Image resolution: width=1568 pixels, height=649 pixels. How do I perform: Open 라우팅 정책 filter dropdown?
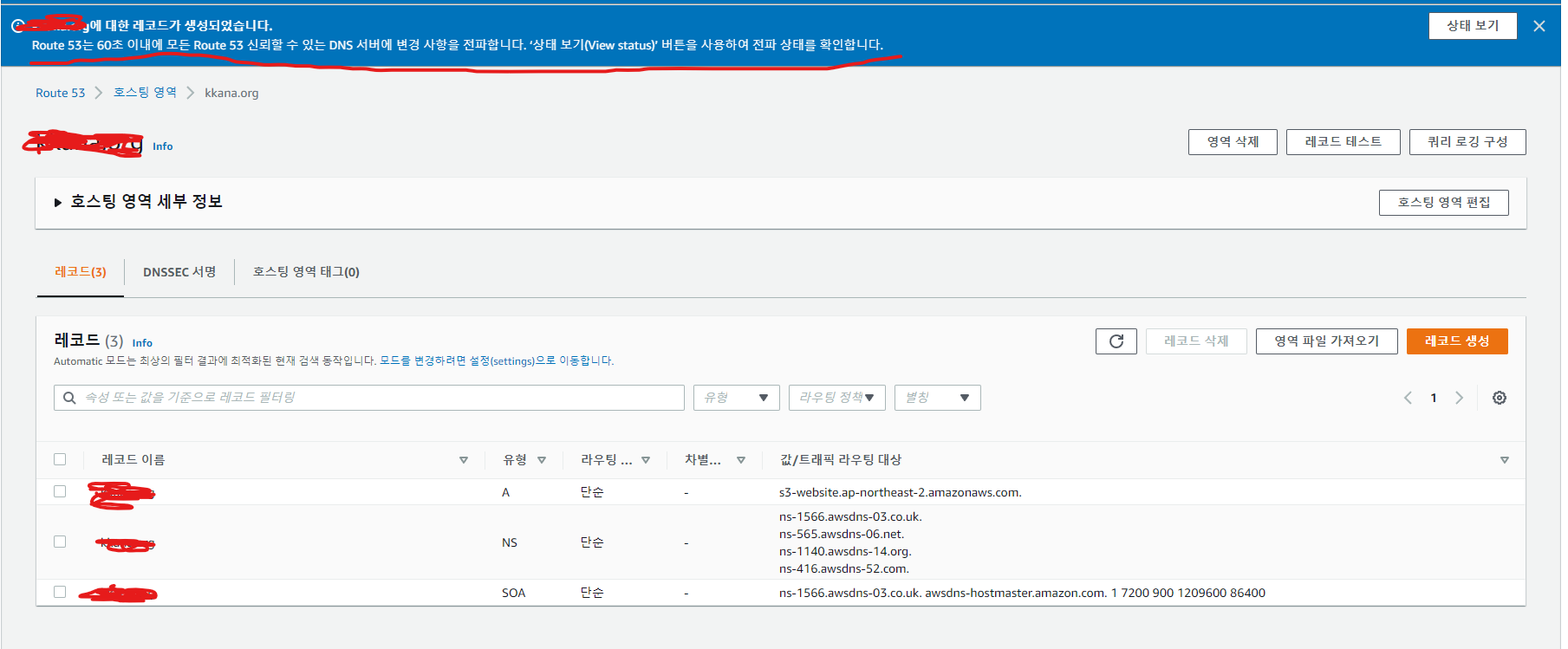[x=836, y=398]
